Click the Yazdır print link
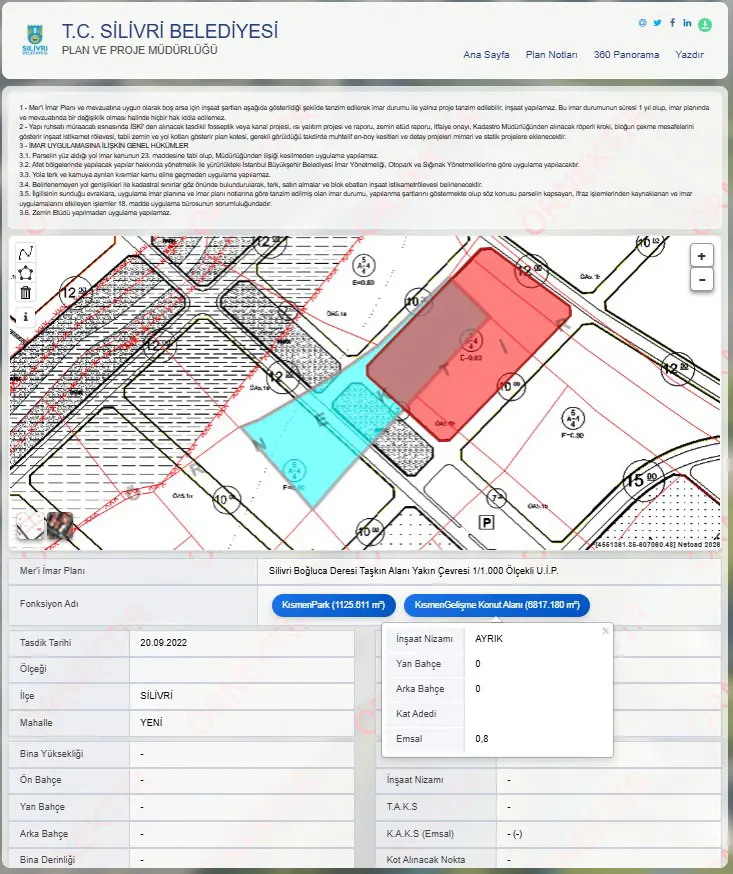 pos(690,55)
